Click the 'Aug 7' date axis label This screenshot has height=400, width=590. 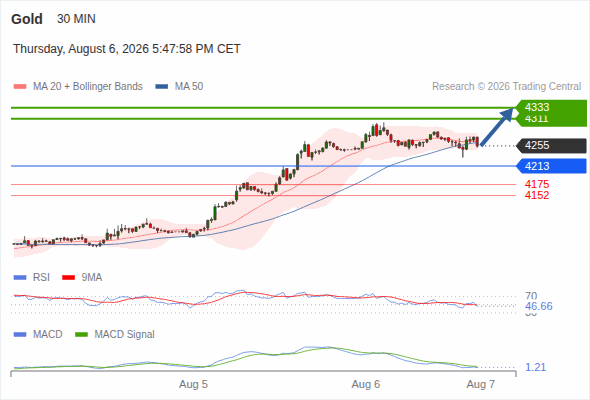pyautogui.click(x=481, y=384)
